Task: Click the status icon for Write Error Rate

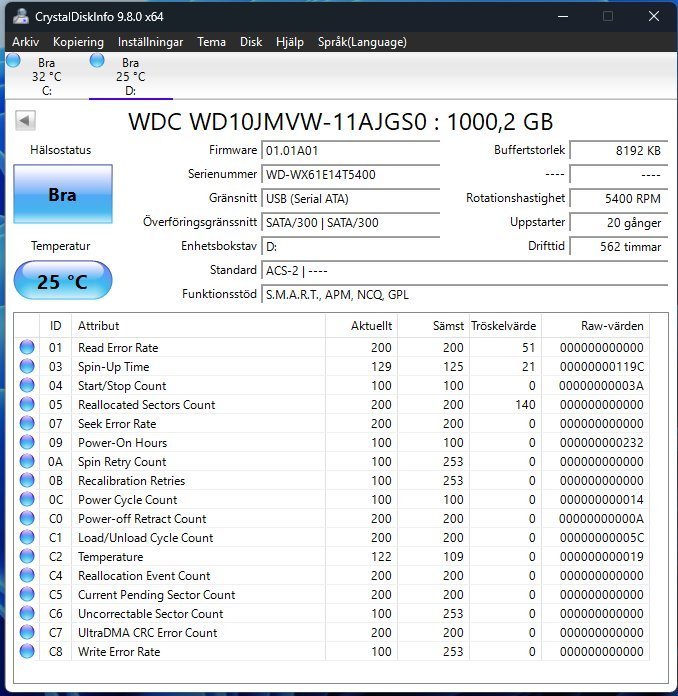Action: point(26,652)
